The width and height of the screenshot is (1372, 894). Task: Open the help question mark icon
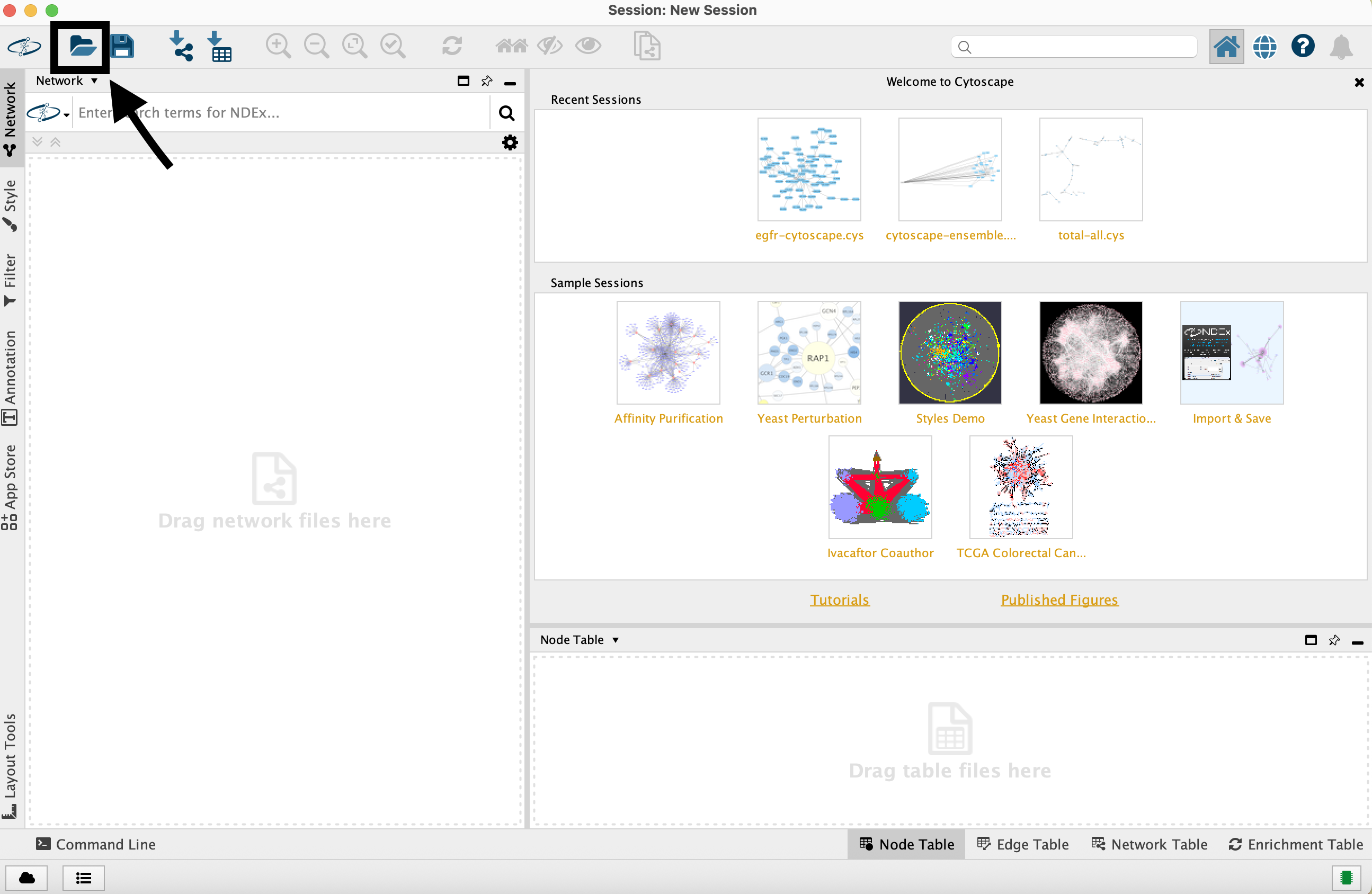[1302, 46]
